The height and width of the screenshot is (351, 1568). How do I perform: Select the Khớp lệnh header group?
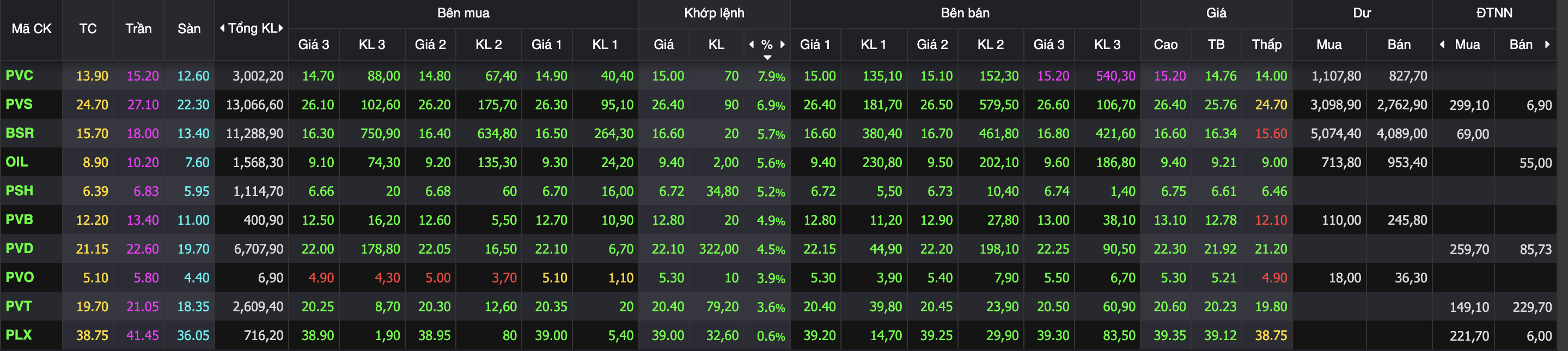pos(714,13)
